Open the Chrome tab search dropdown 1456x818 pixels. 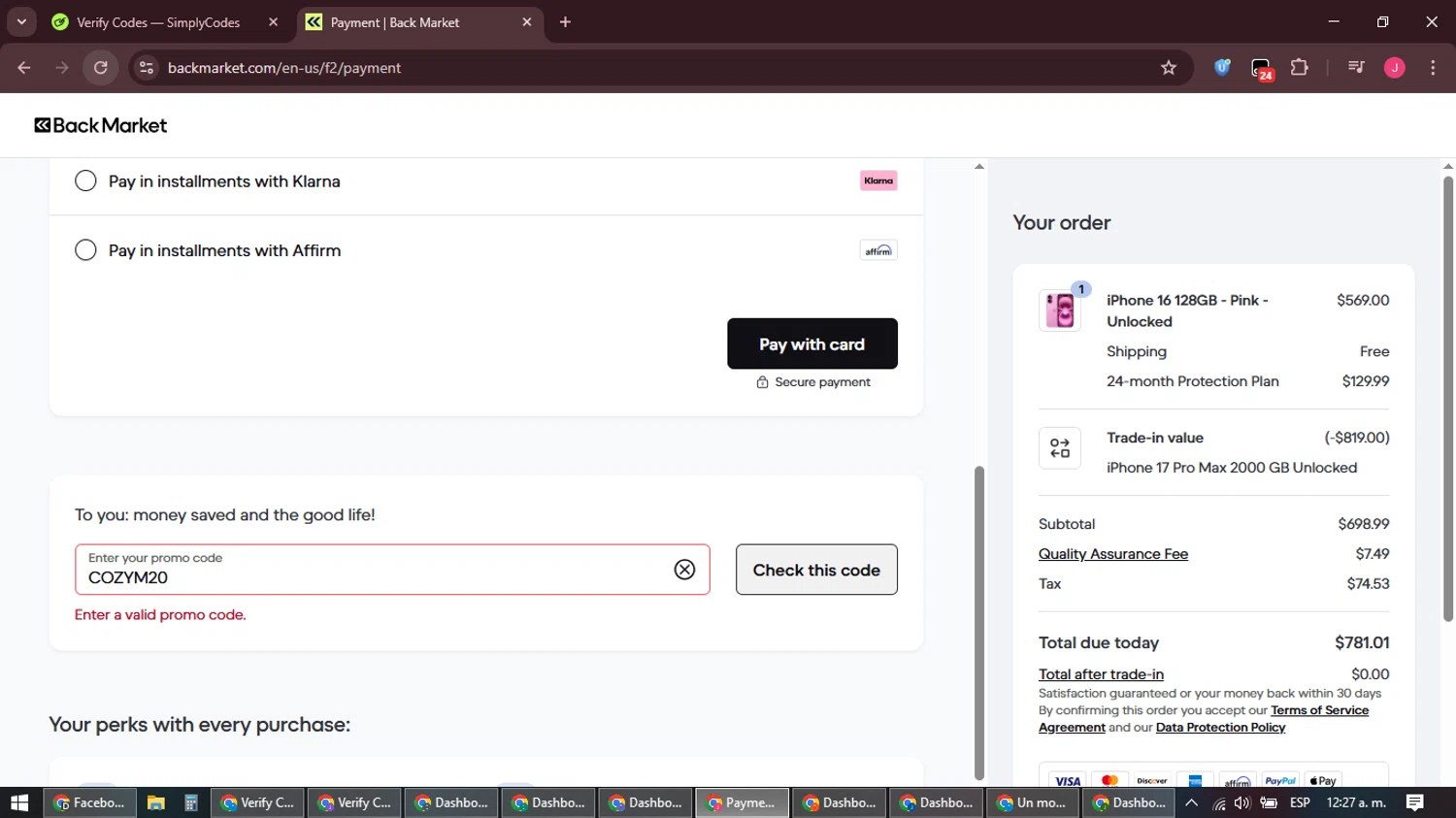point(21,22)
